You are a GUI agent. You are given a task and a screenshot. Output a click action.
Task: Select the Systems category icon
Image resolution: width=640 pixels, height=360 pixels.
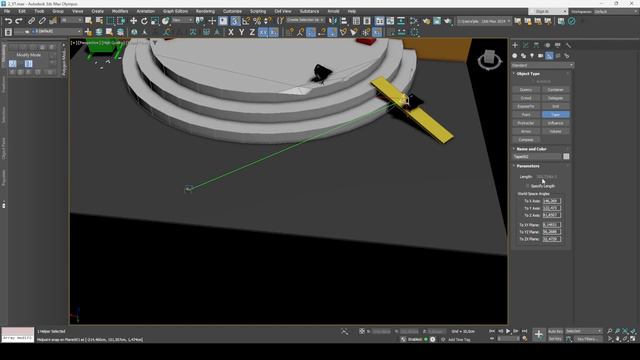tap(567, 56)
